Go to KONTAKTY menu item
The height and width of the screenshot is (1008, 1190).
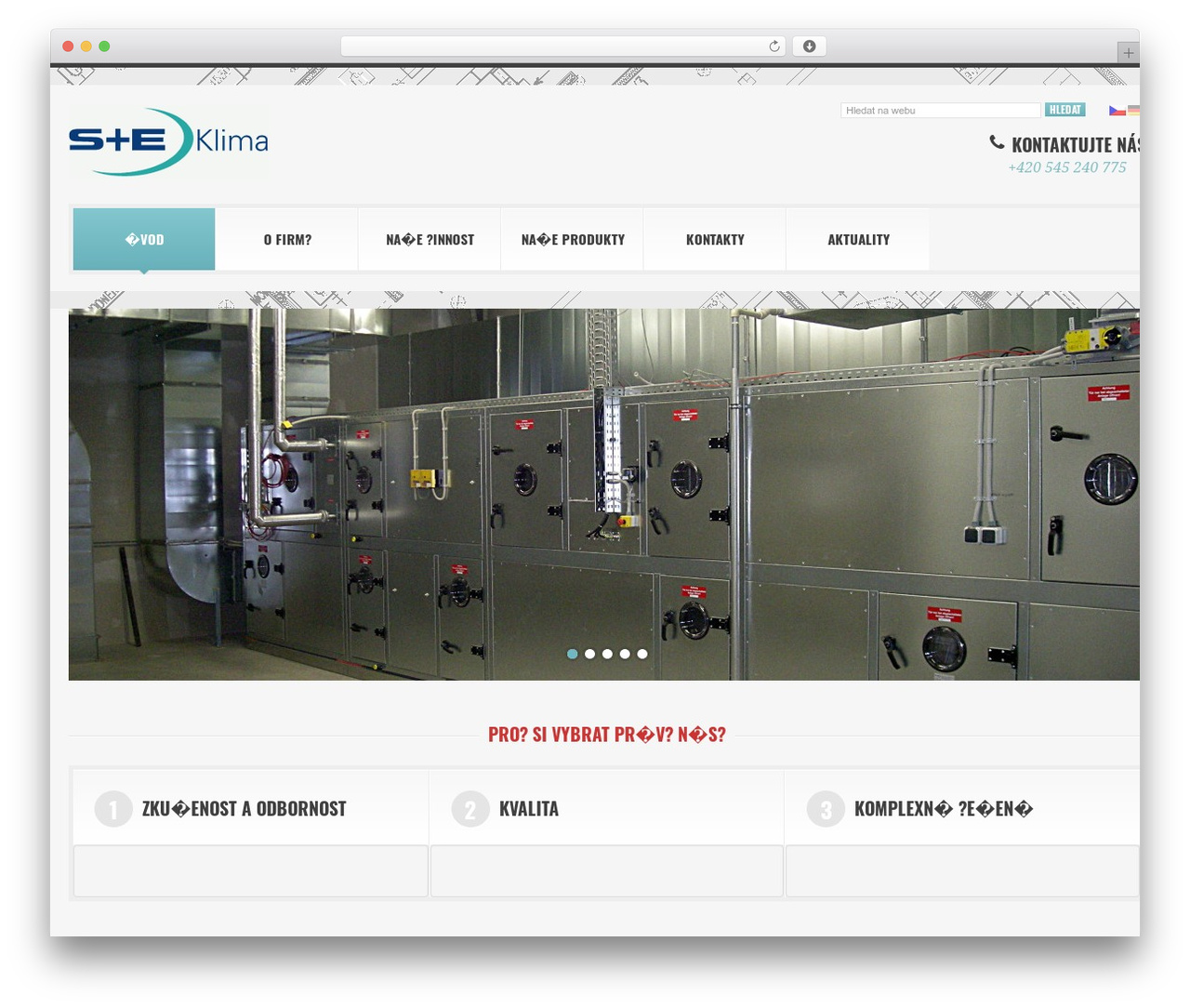pos(715,239)
